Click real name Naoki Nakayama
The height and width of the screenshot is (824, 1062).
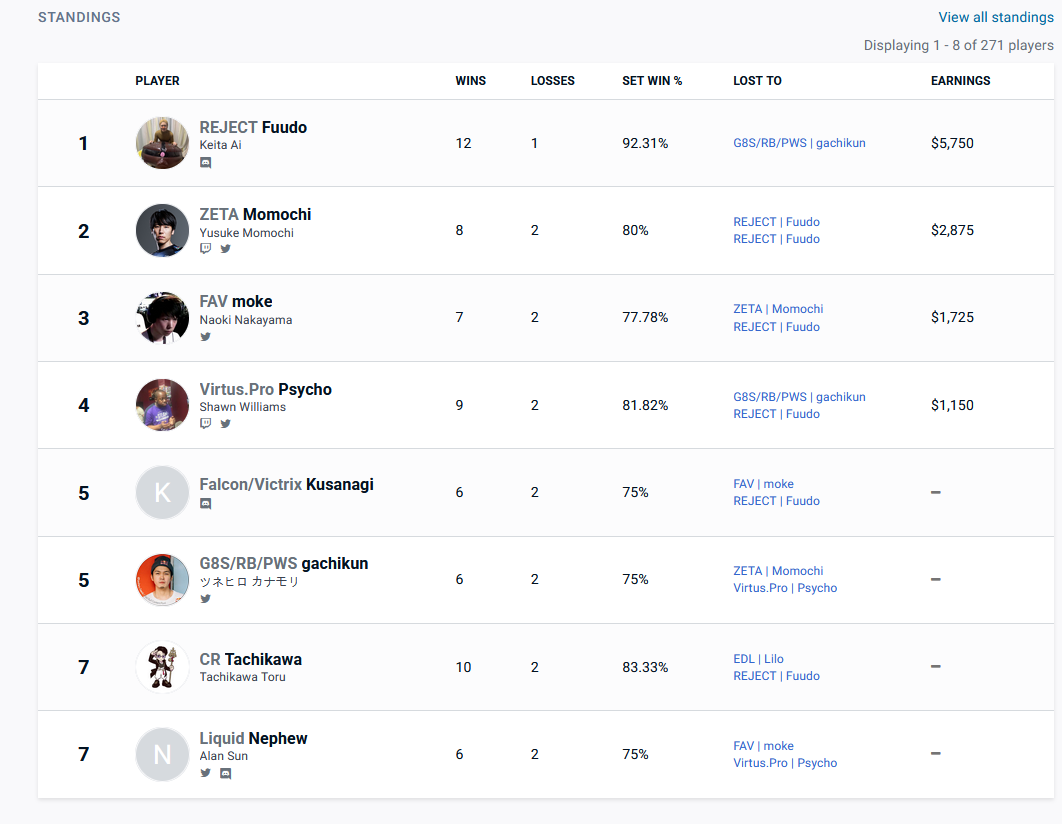click(x=246, y=320)
